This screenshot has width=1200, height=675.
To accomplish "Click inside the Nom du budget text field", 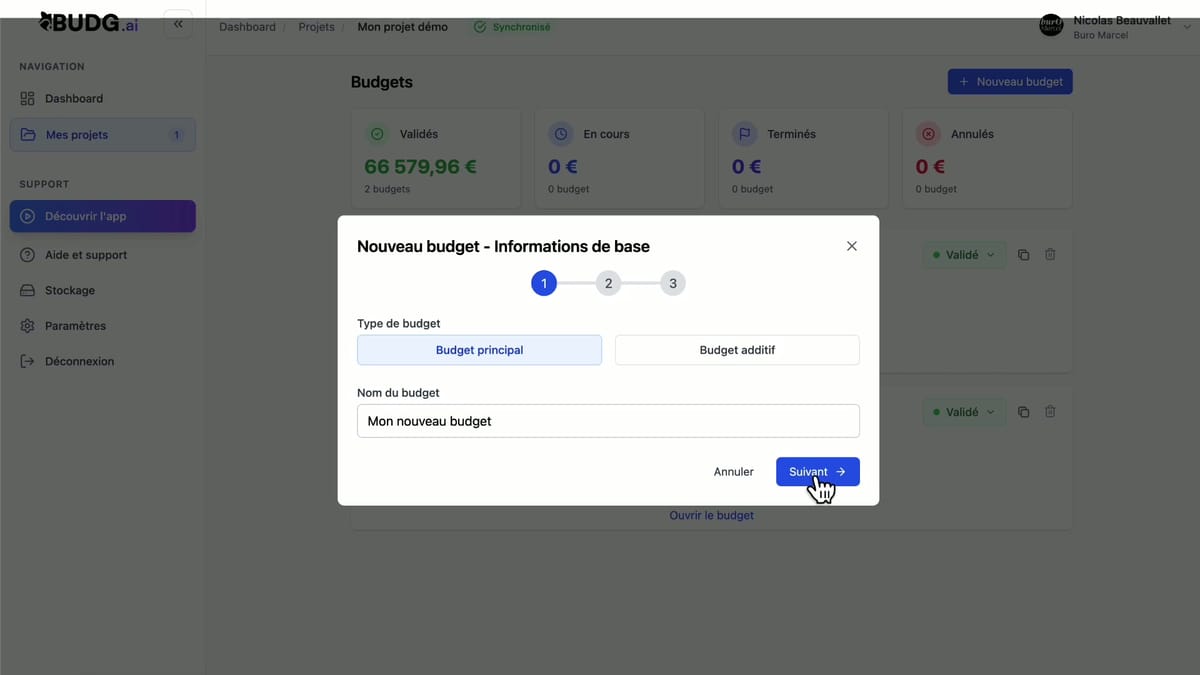I will point(607,420).
